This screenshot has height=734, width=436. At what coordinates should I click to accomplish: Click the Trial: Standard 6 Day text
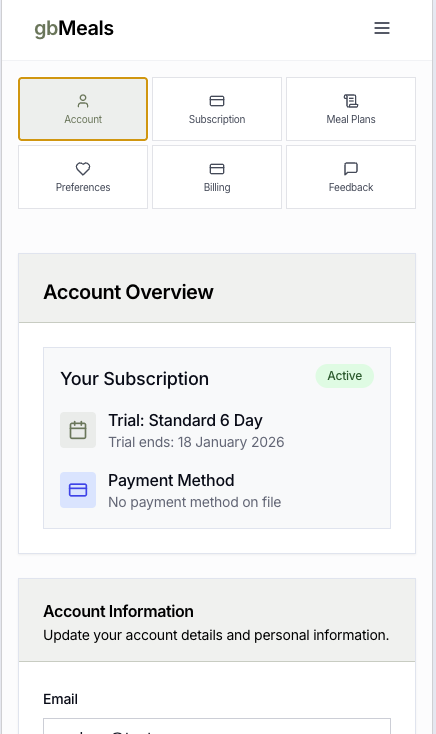pos(185,420)
